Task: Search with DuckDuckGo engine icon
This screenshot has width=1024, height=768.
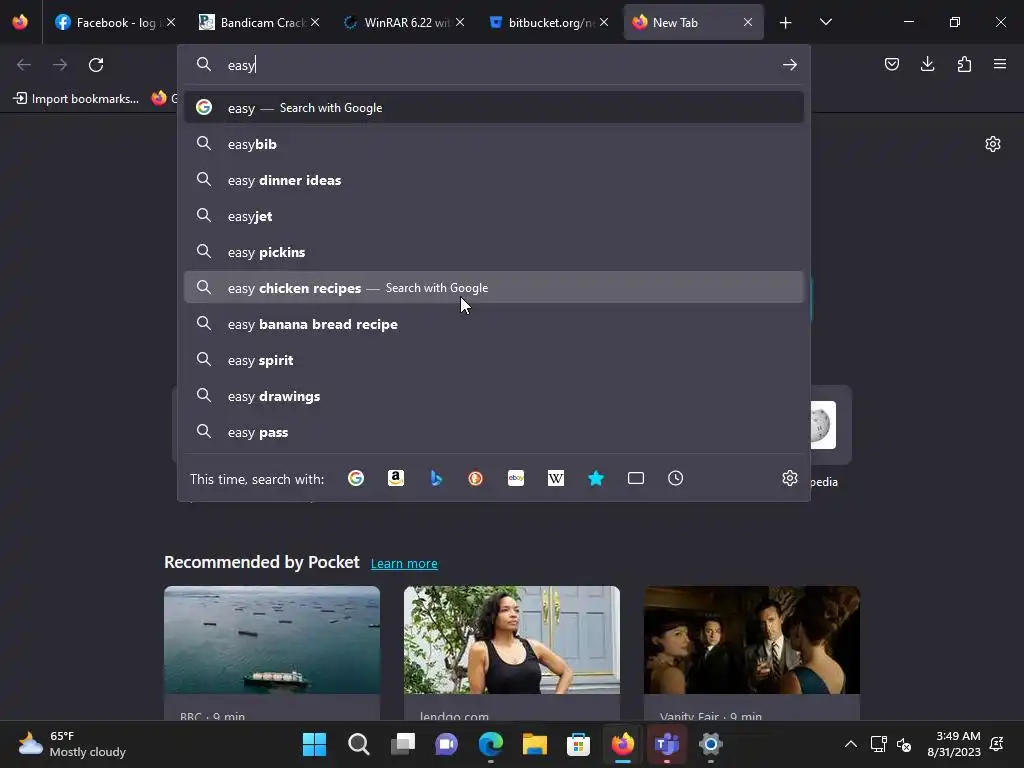Action: coord(475,479)
